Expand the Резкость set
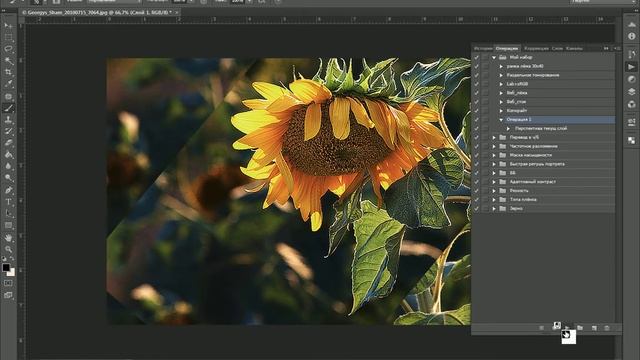The height and width of the screenshot is (360, 640). (x=494, y=191)
